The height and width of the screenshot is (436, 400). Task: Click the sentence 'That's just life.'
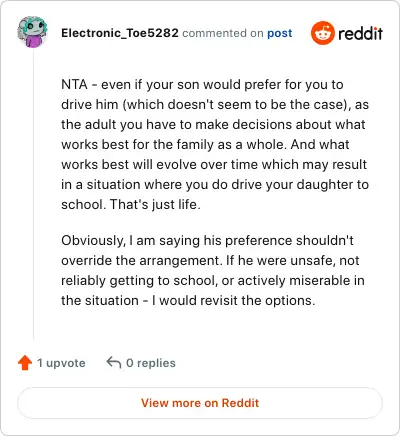[155, 204]
